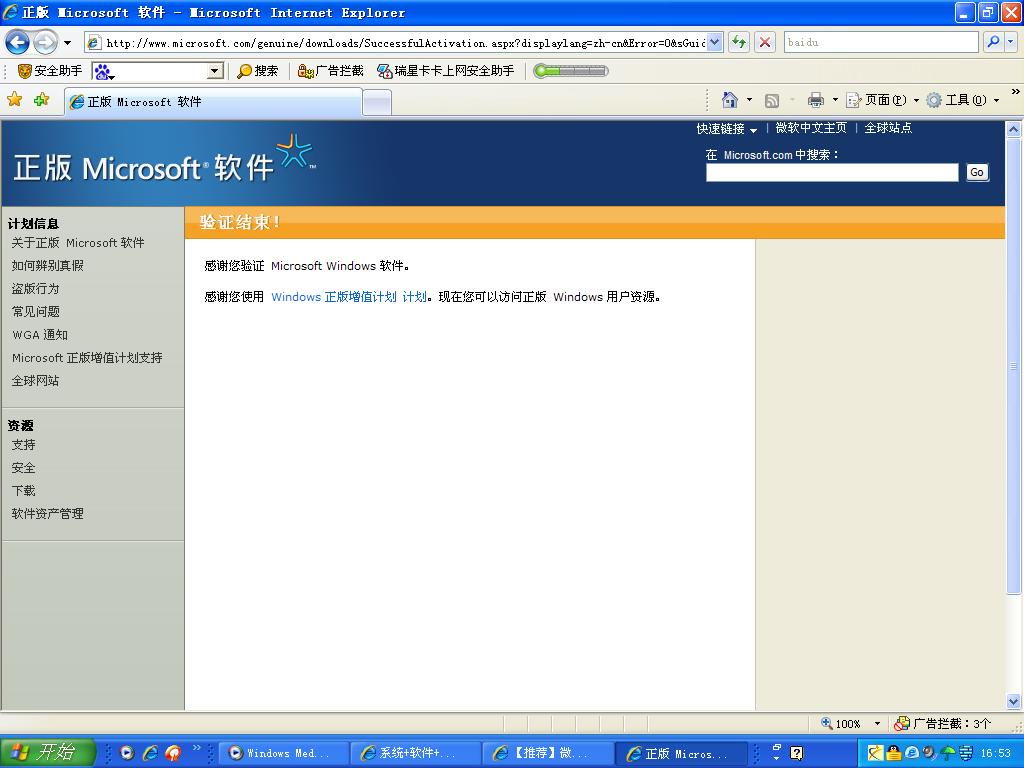Open 常见问题 sidebar link

tap(35, 312)
